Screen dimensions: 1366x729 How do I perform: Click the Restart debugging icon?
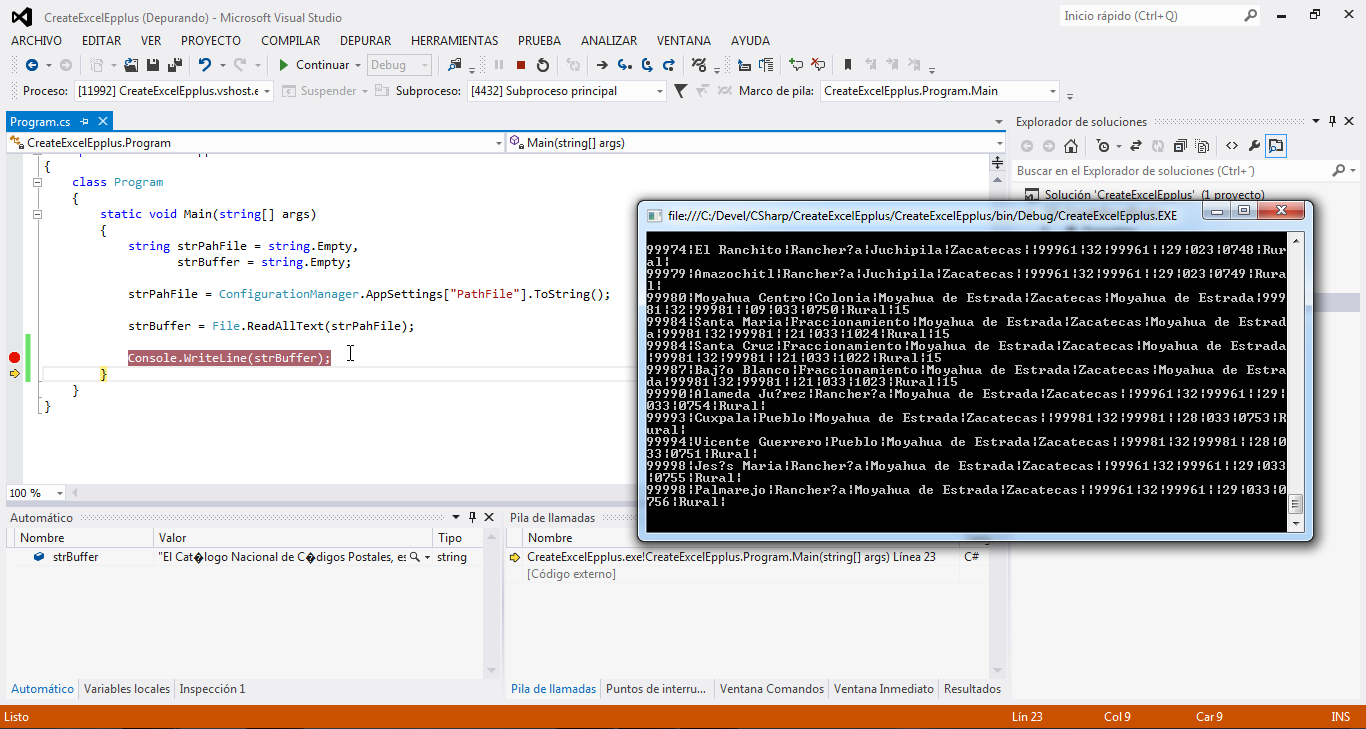click(543, 65)
